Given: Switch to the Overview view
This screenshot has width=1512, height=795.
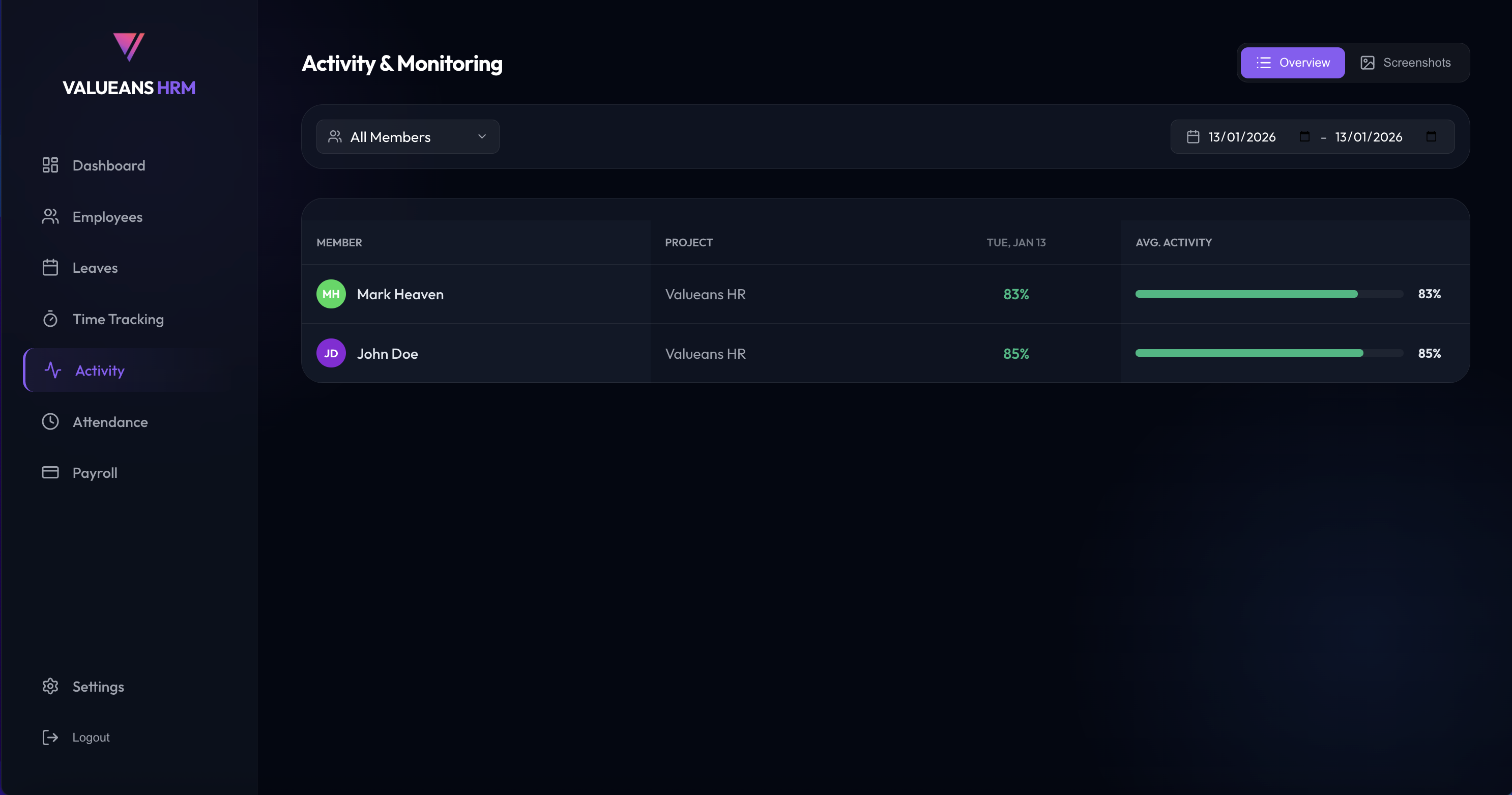Looking at the screenshot, I should click(1293, 63).
